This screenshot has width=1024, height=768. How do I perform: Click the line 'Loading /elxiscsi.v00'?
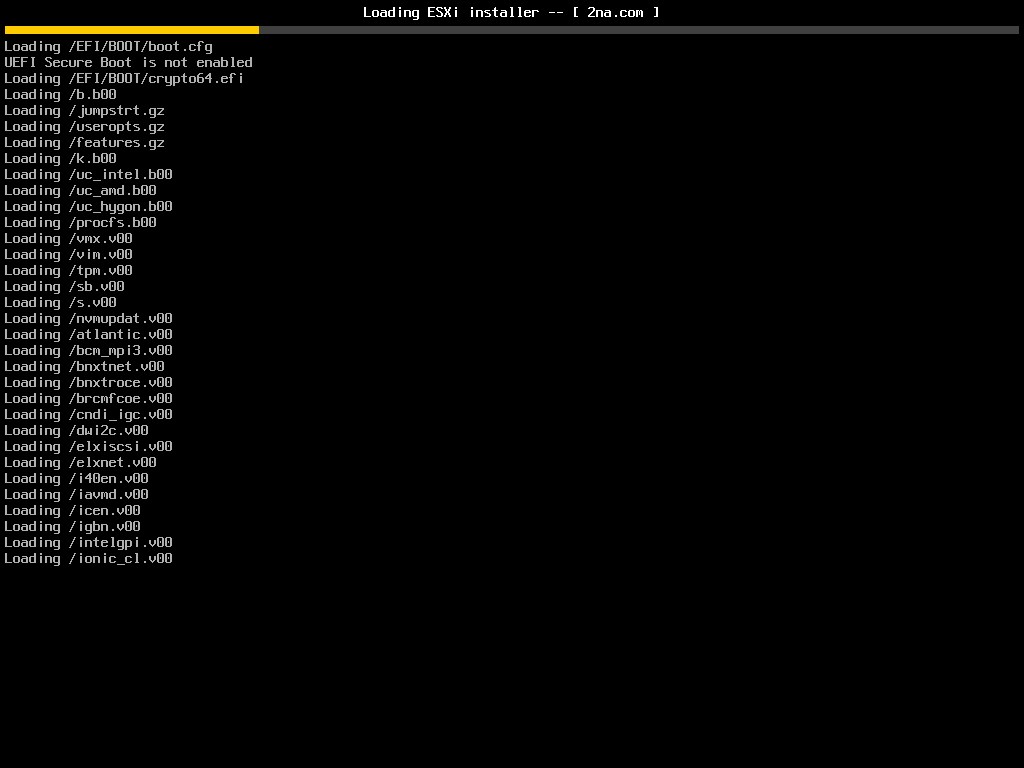pos(89,447)
